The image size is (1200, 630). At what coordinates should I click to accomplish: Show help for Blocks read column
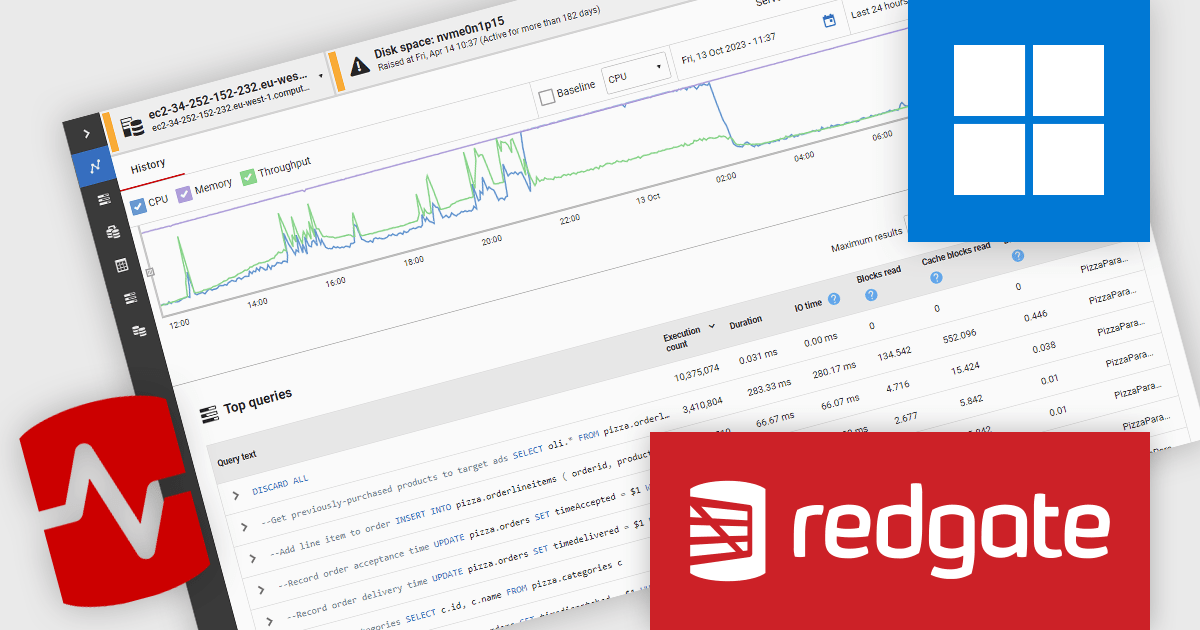871,295
